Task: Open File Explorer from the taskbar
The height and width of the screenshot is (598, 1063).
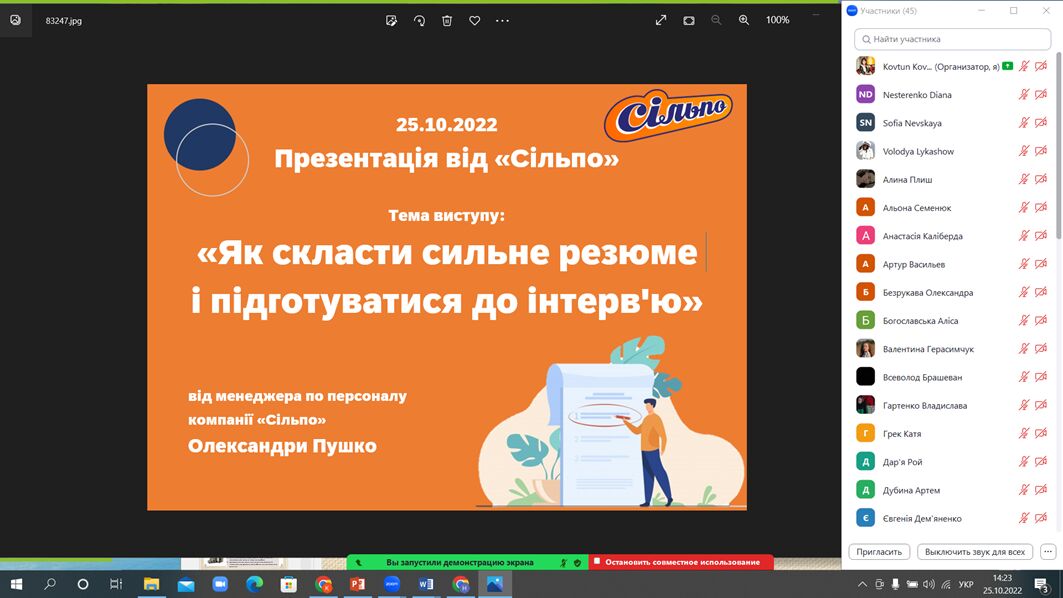Action: (151, 584)
